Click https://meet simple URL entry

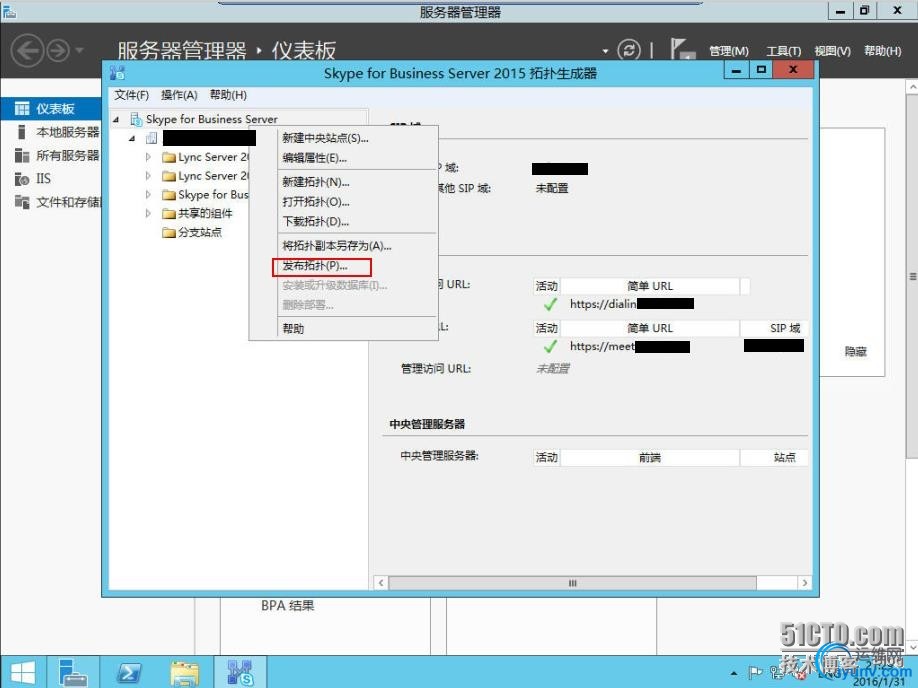tap(629, 346)
